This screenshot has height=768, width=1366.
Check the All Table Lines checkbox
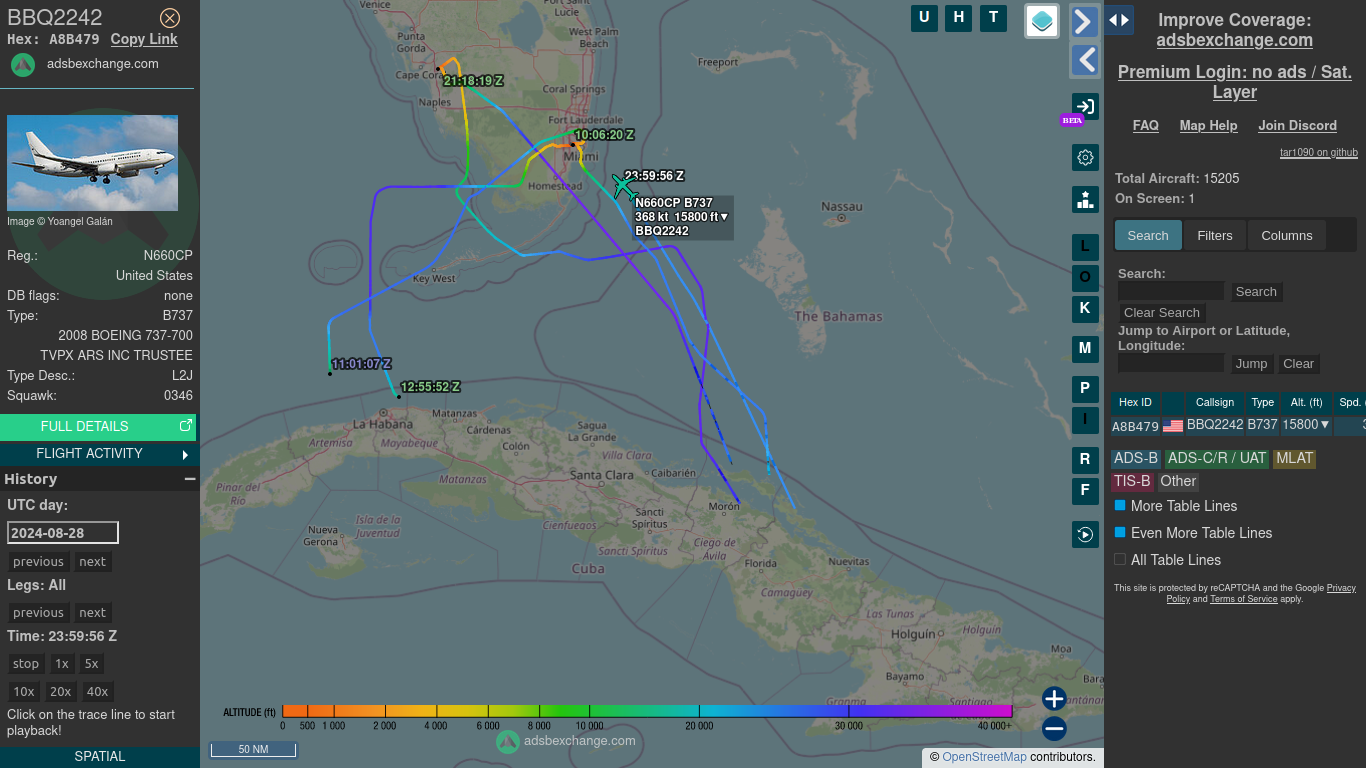pyautogui.click(x=1120, y=560)
